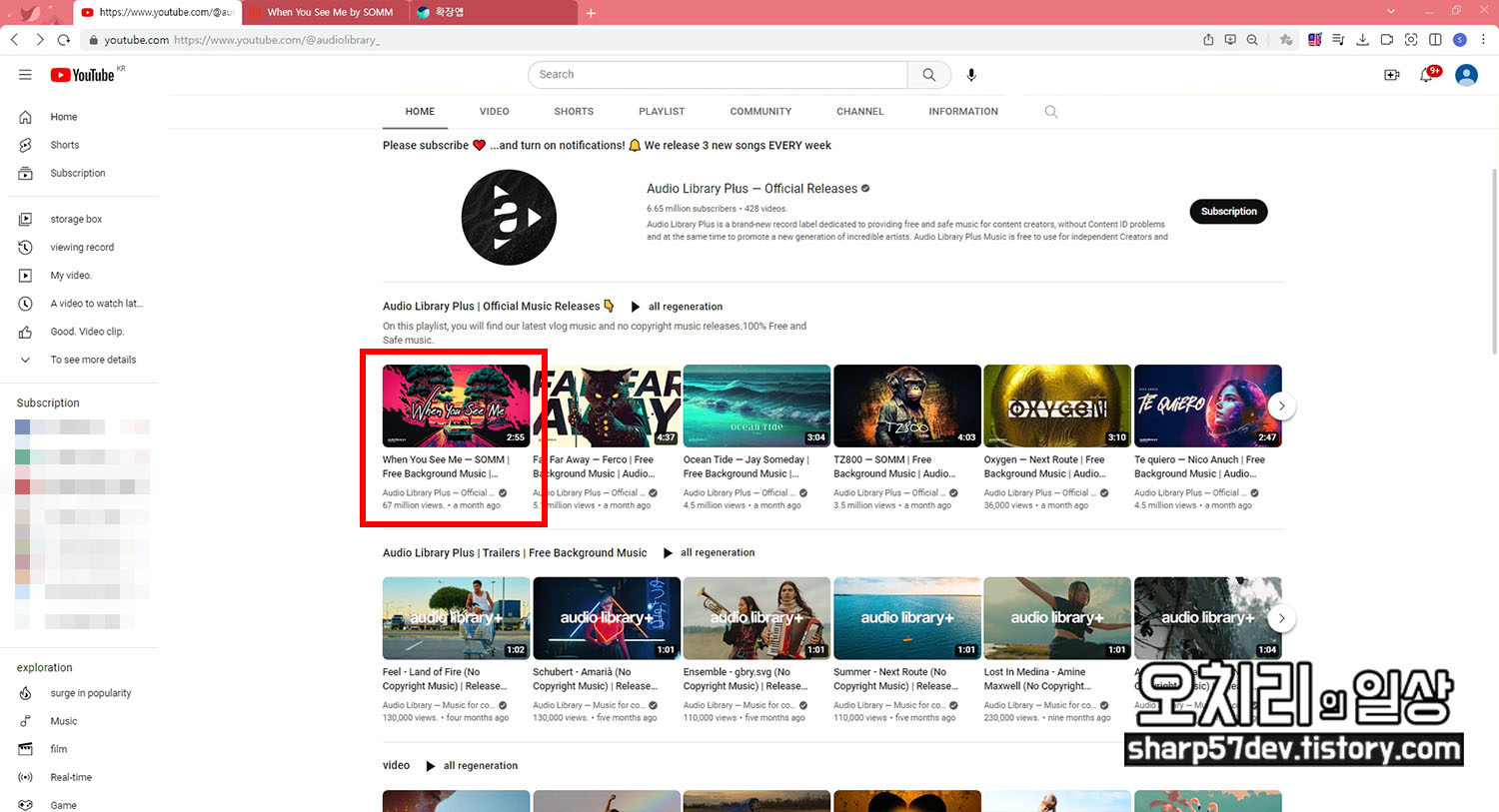Open the YouTube hamburger guide menu
1499x812 pixels.
(25, 75)
